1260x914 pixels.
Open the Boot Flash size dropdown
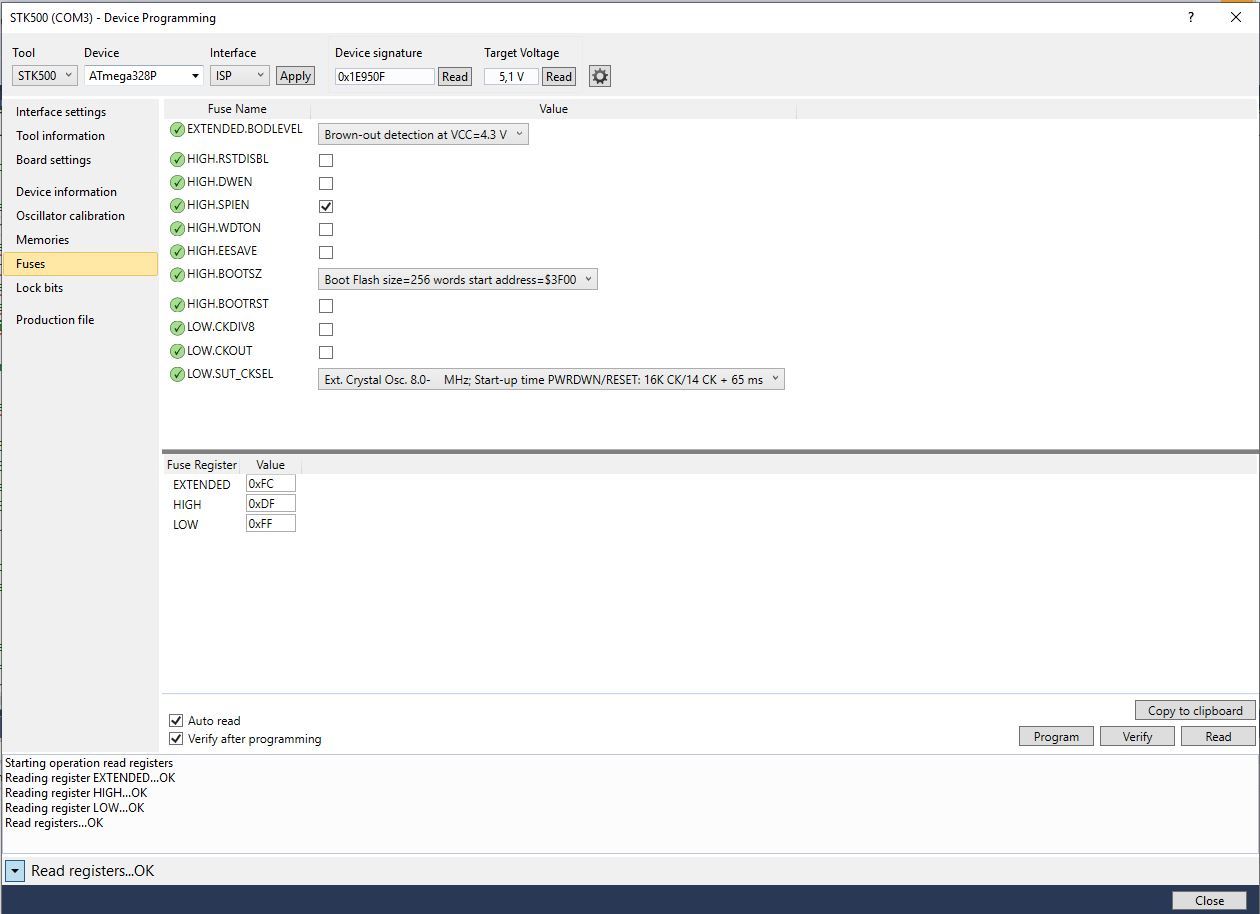click(458, 279)
